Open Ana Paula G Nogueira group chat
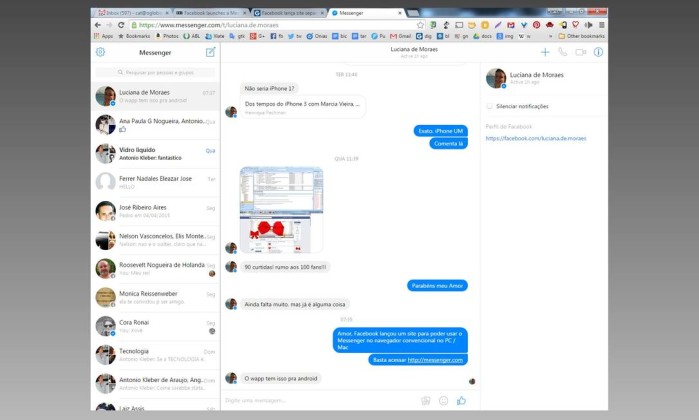Image resolution: width=699 pixels, height=420 pixels. pyautogui.click(x=155, y=125)
